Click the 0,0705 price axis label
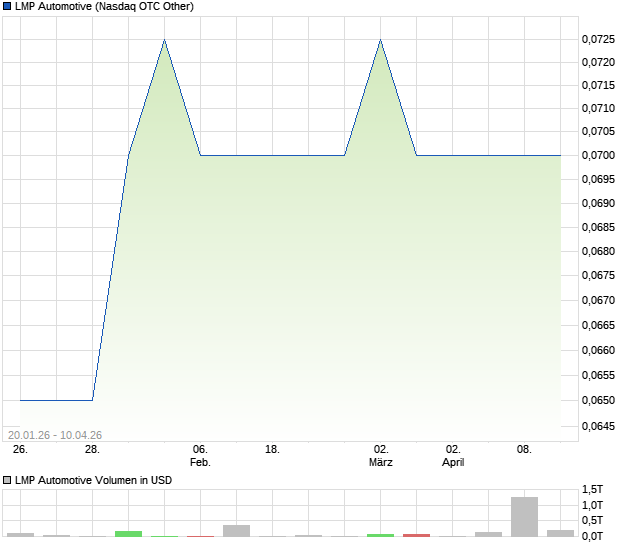This screenshot has height=546, width=620. pyautogui.click(x=598, y=131)
